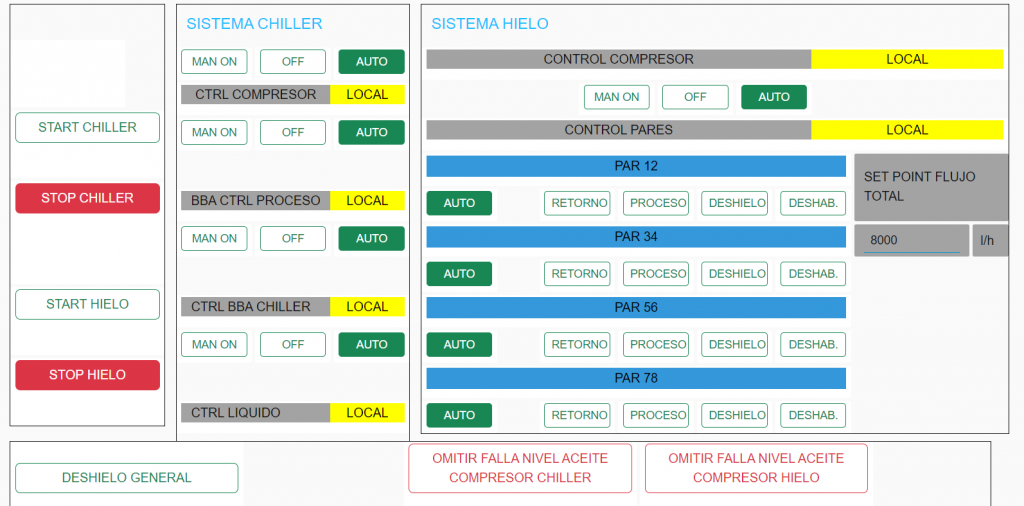
Task: Toggle AUTO mode for PAR 12
Action: point(459,203)
